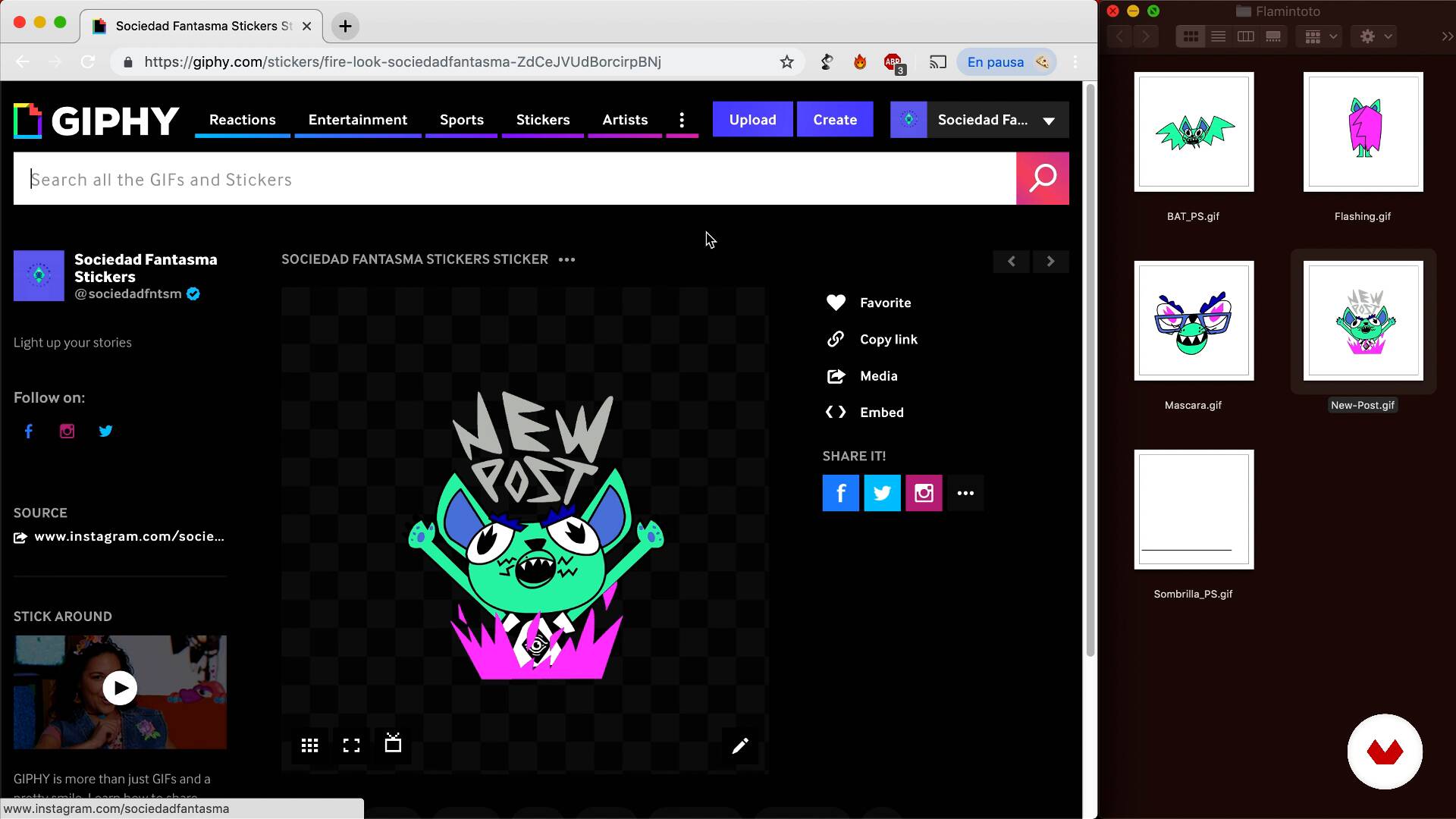Screen dimensions: 1456x819
Task: Click the flame extension icon in toolbar
Action: (x=860, y=62)
